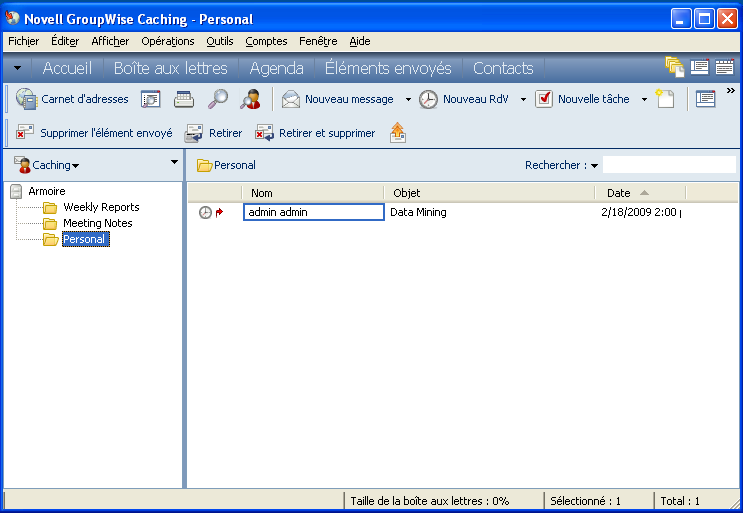Create a Nouveau RdV appointment
Image resolution: width=743 pixels, height=513 pixels.
[464, 99]
